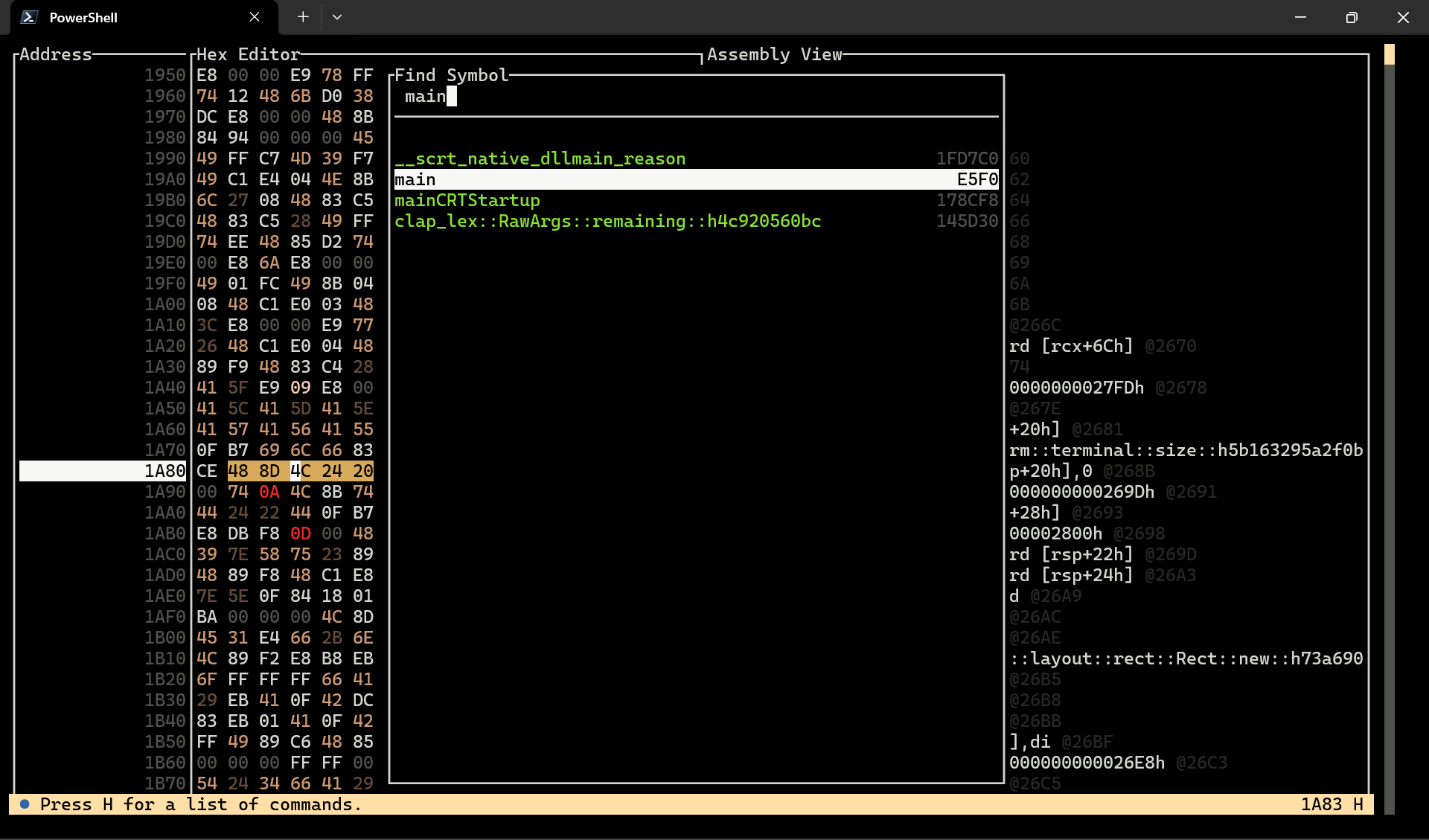This screenshot has width=1429, height=840.
Task: Minimize the terminal window
Action: click(1300, 17)
